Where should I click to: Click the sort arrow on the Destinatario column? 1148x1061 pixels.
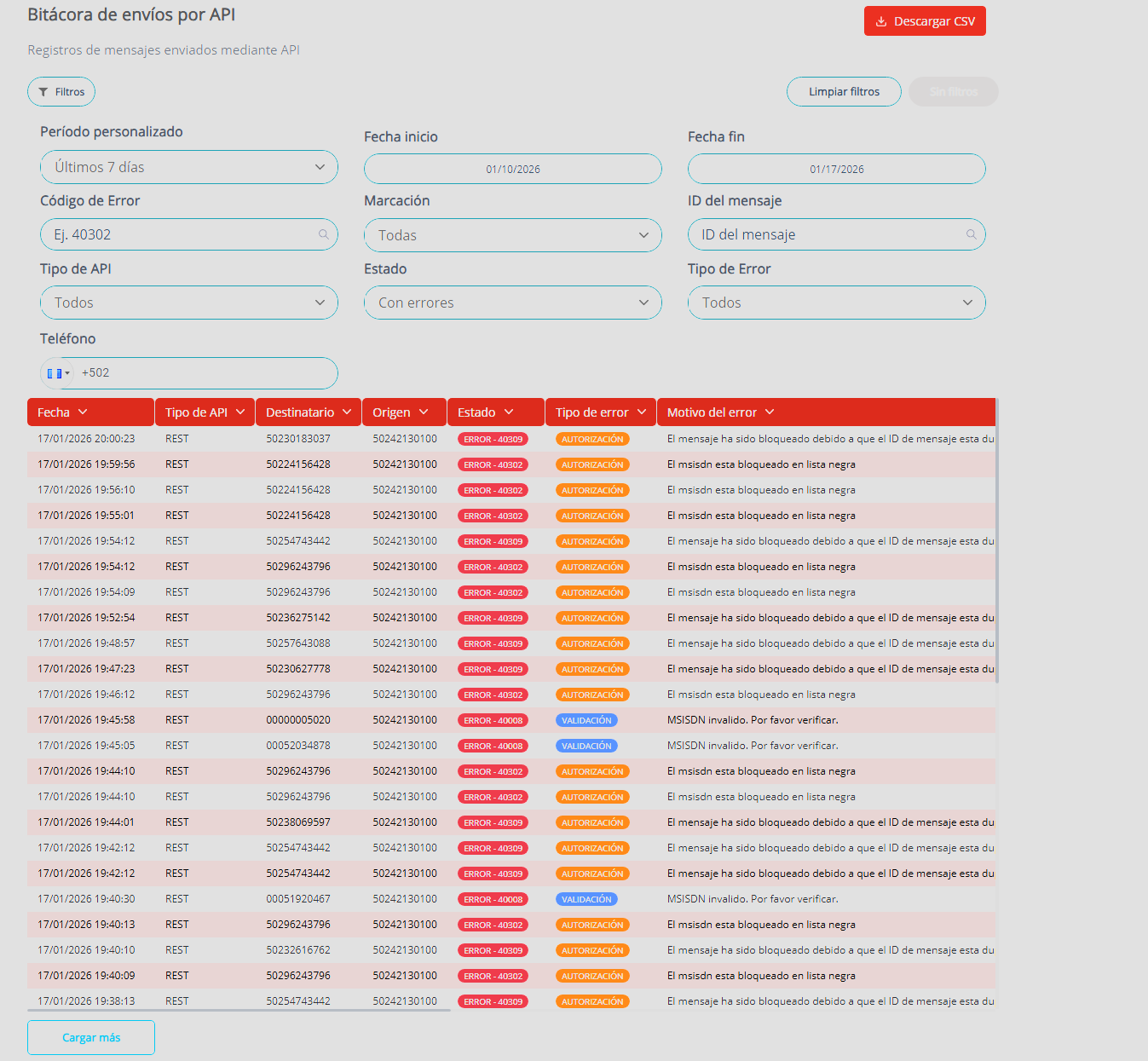pyautogui.click(x=349, y=412)
